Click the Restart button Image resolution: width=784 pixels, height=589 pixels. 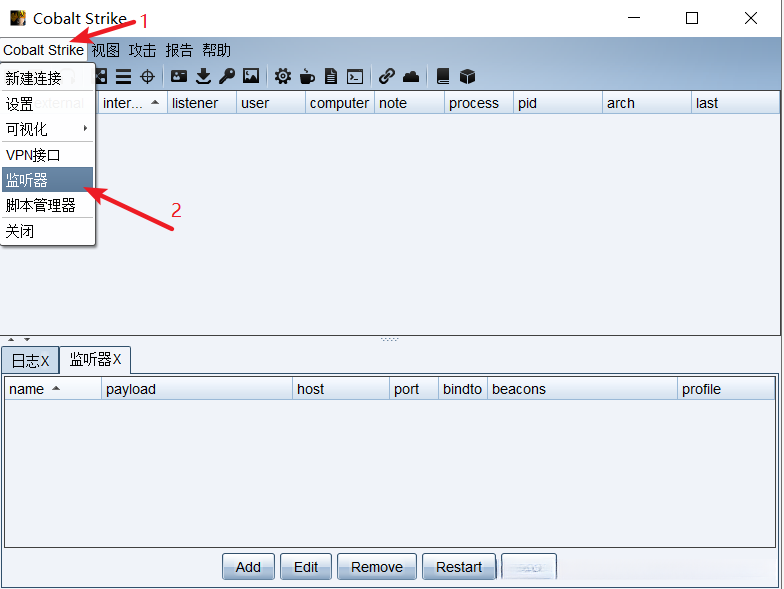pyautogui.click(x=459, y=567)
